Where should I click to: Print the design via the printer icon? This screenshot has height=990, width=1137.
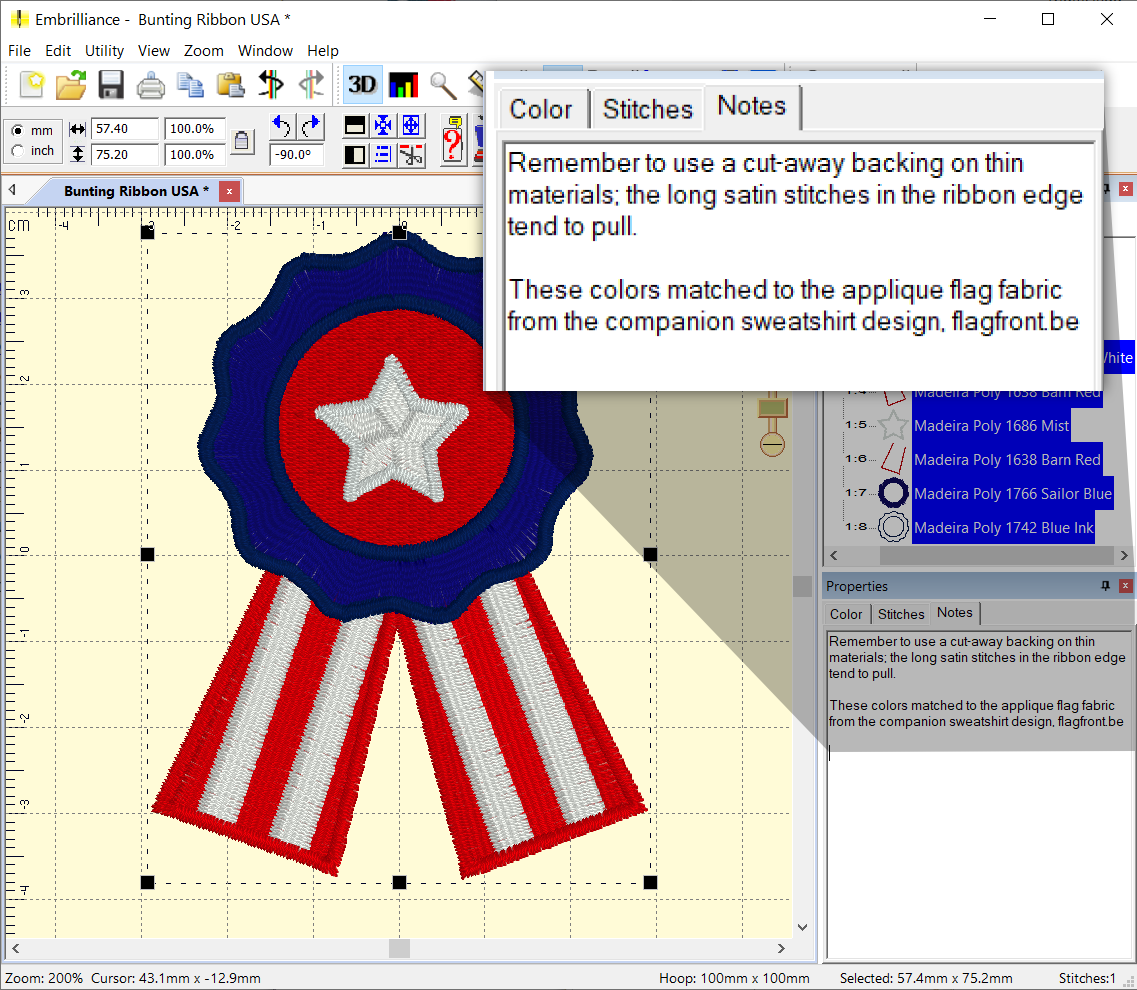pyautogui.click(x=150, y=85)
